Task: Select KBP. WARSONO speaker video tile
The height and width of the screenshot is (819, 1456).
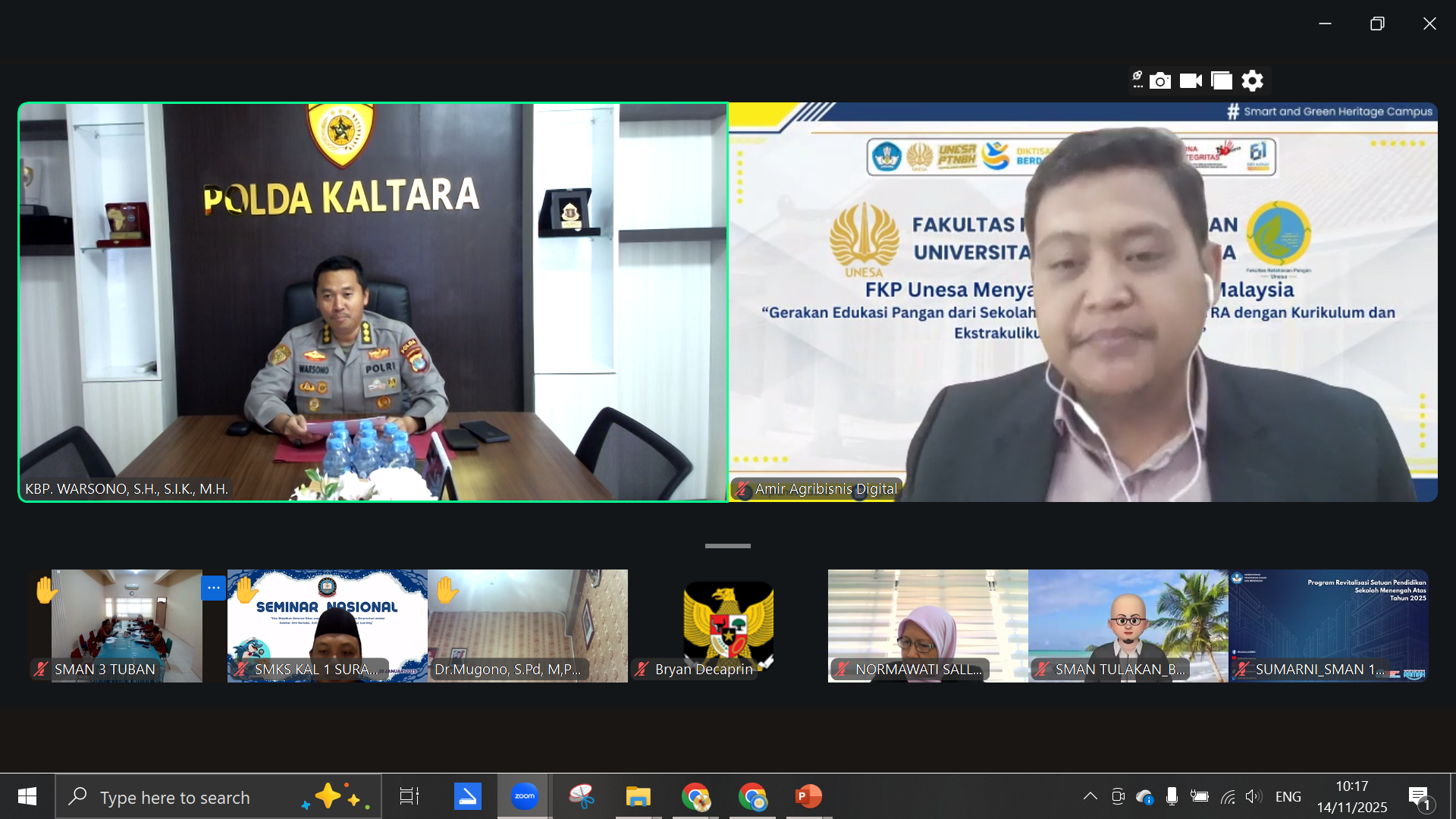Action: pos(373,302)
